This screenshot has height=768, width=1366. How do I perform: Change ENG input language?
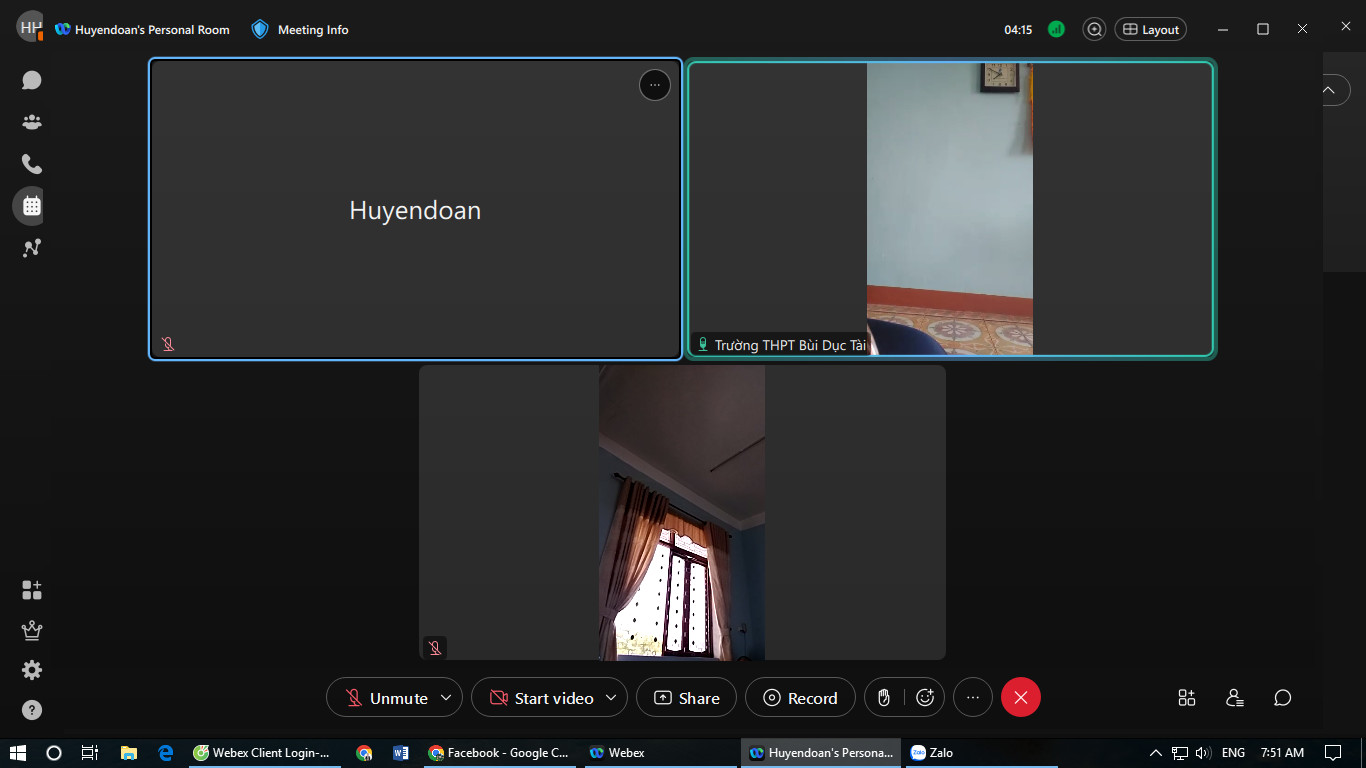coord(1234,753)
